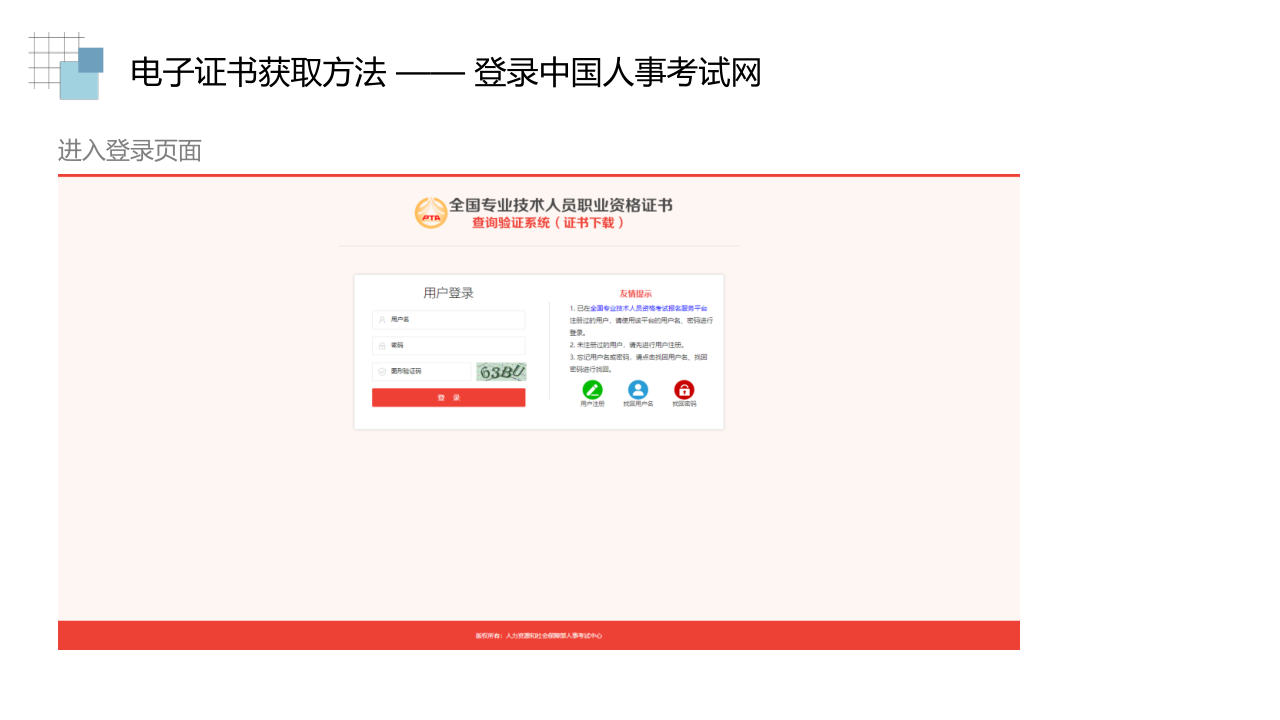Focus the 密码 input field
Screen dimensions: 1280x720
(x=448, y=346)
